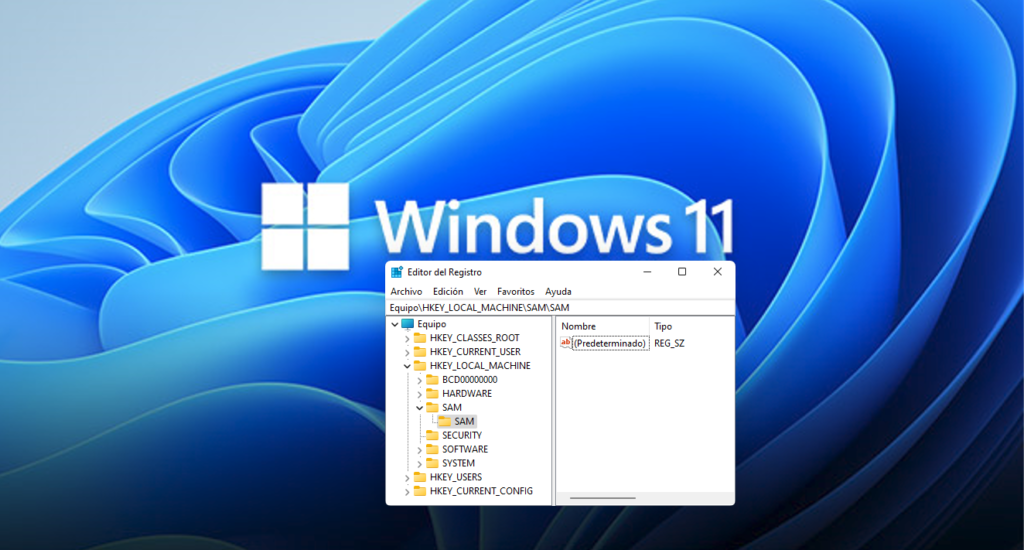Expand the HKEY_CLASSES_ROOT node
1024x550 pixels.
click(x=407, y=338)
